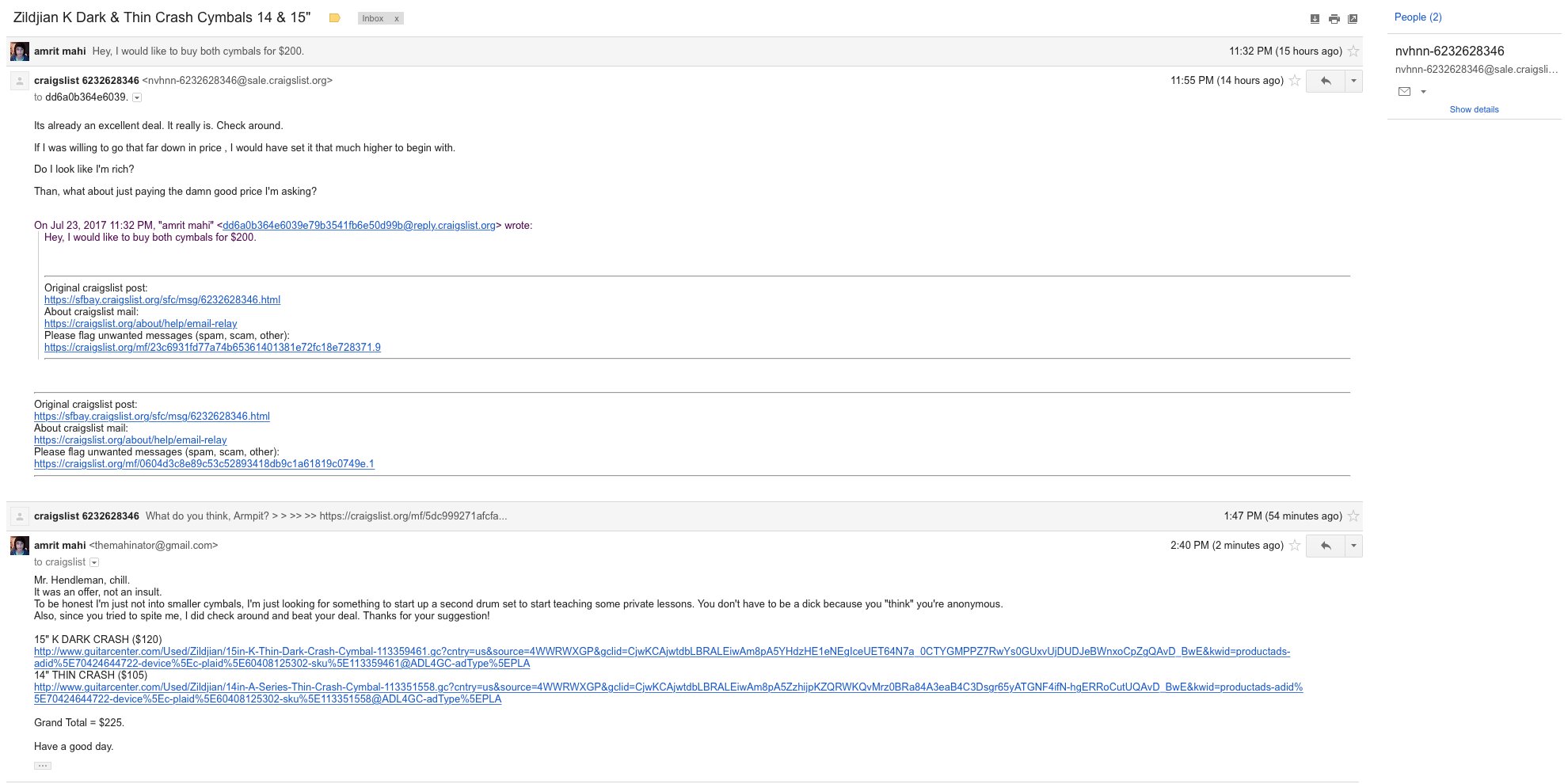Click the blank avatar on the 1:47 PM message
Image resolution: width=1568 pixels, height=784 pixels.
point(20,516)
